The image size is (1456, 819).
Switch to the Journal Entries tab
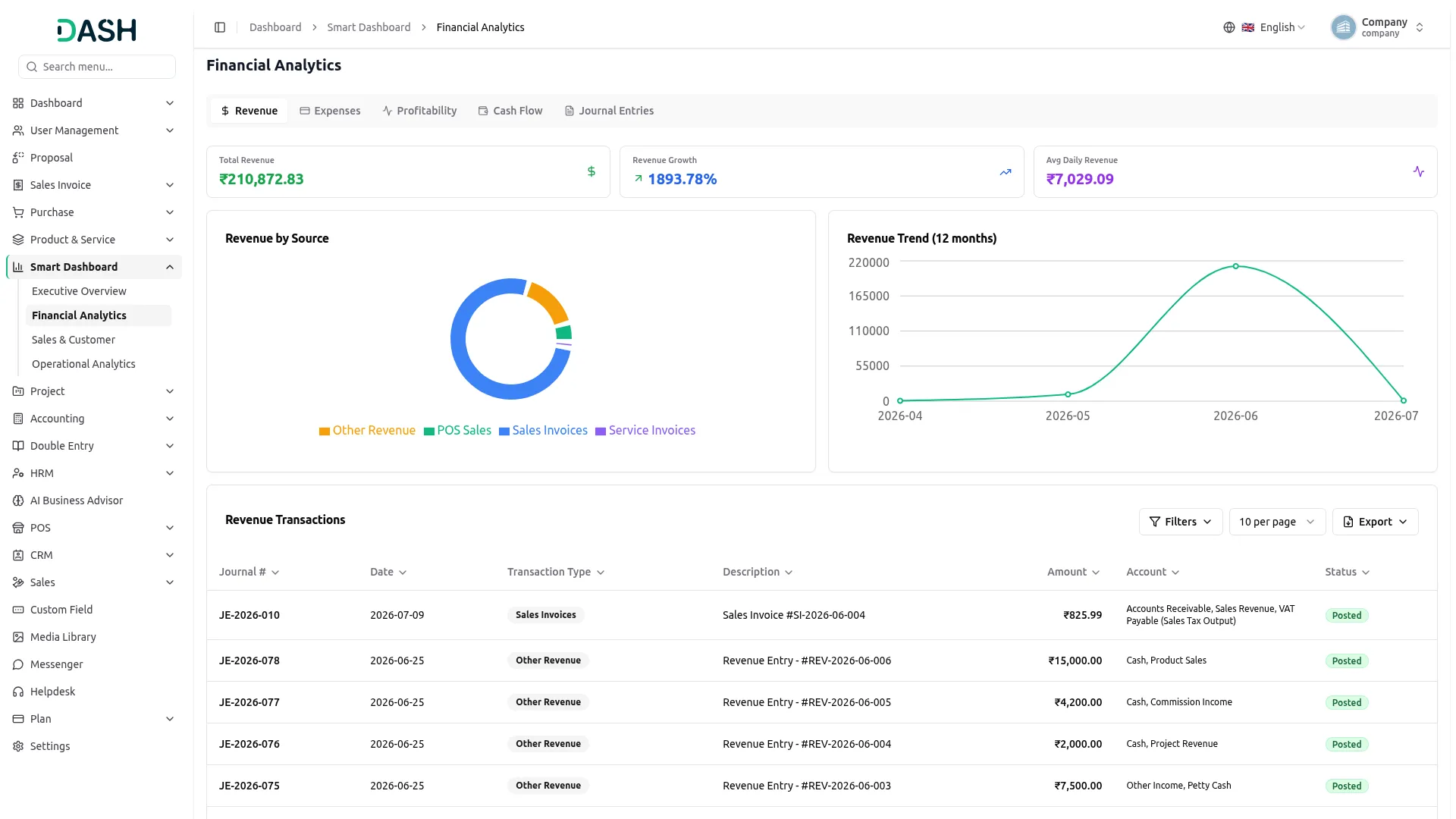click(x=609, y=111)
